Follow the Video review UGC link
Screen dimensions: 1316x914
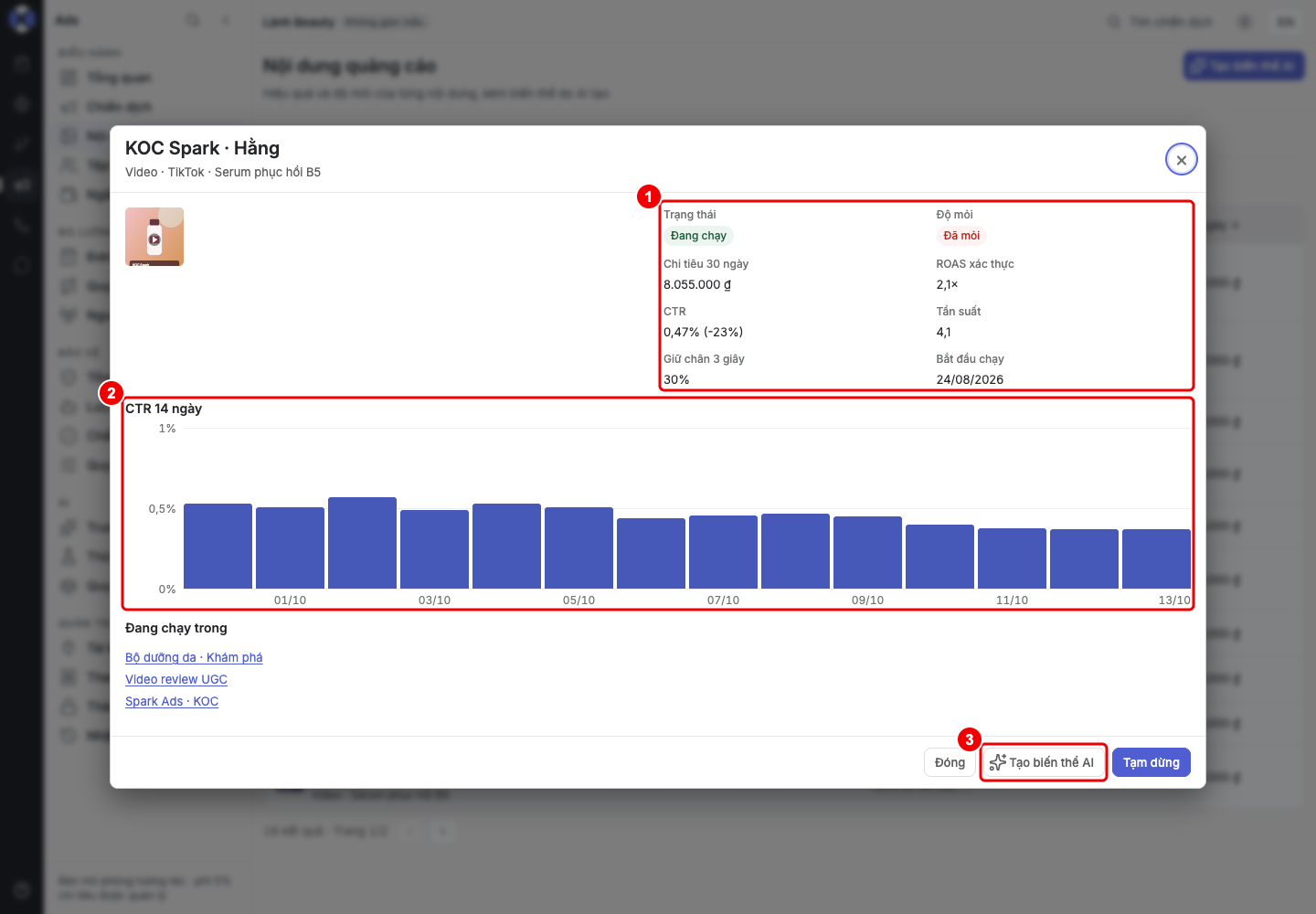pyautogui.click(x=176, y=679)
